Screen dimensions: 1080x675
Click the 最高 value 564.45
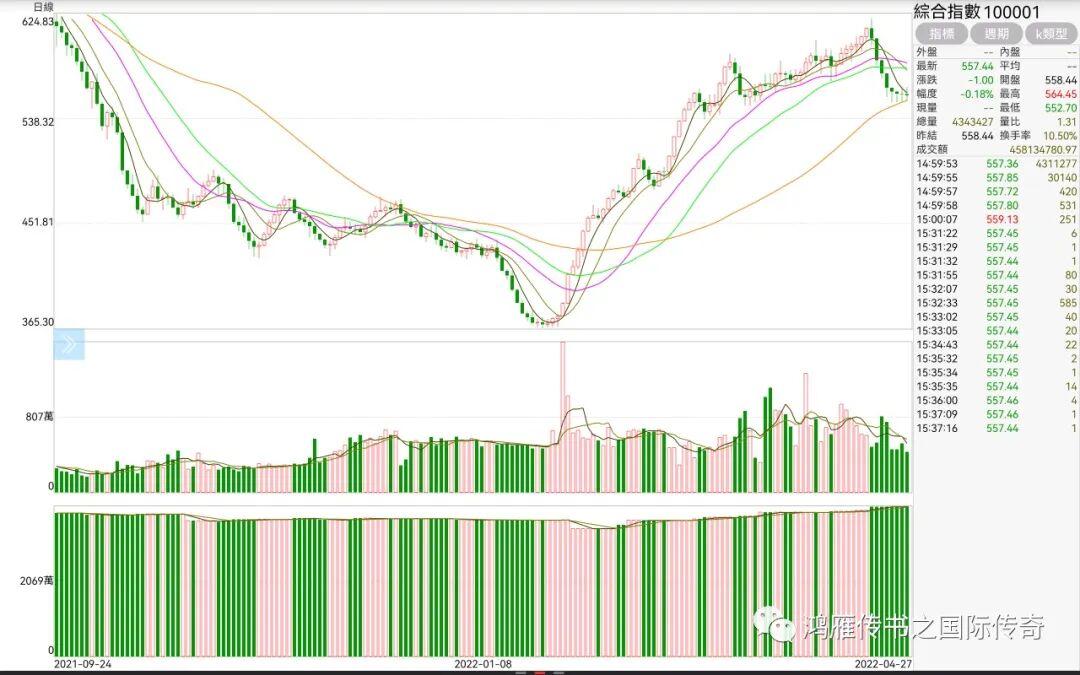point(1061,94)
